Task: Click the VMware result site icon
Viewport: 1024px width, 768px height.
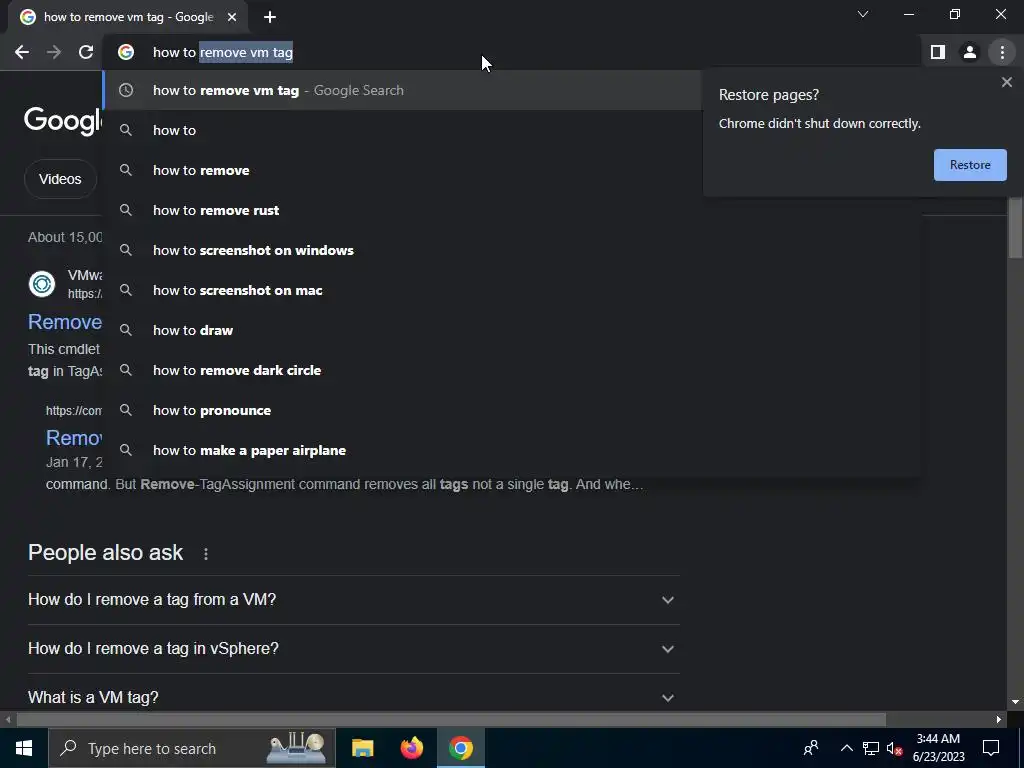Action: (42, 284)
